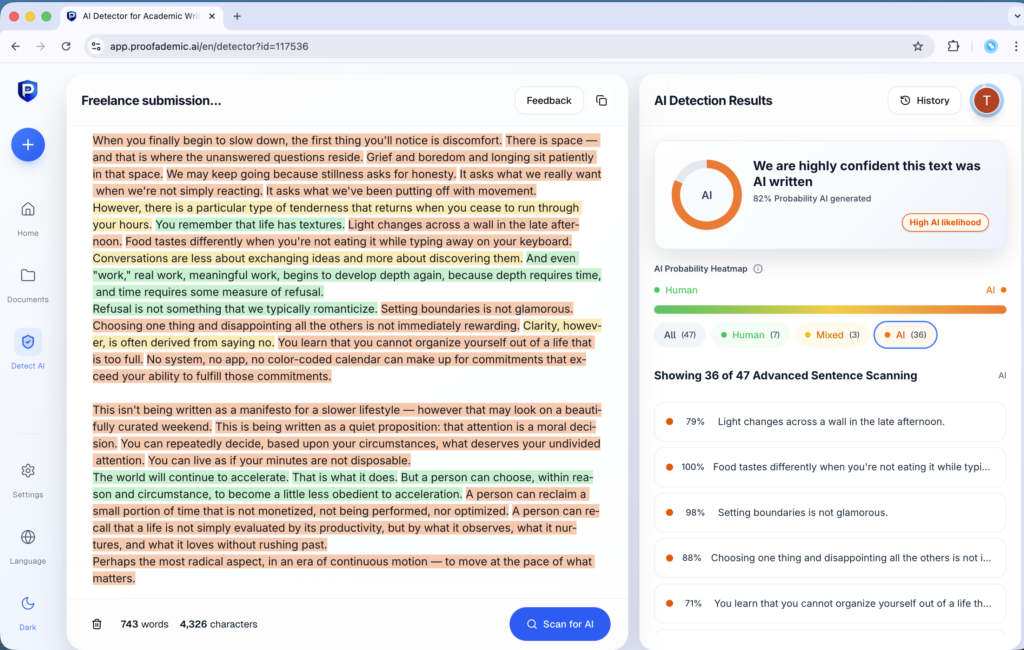1024x650 pixels.
Task: Click the yellow sentence beginning 'However, there is a particular'
Action: point(336,208)
